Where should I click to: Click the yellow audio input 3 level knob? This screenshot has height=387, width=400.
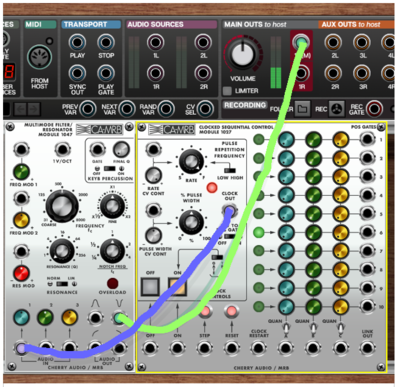[70, 317]
